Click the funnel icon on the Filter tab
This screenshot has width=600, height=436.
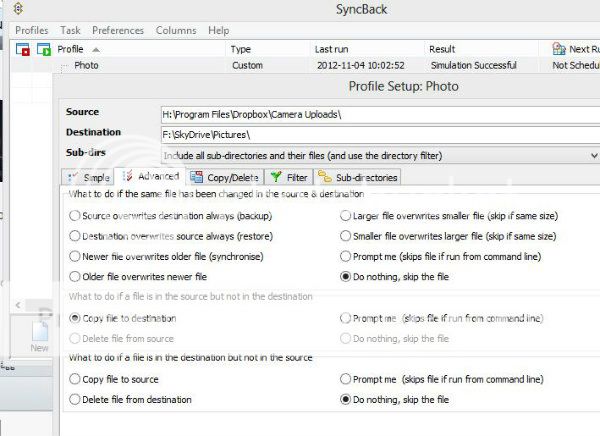[x=277, y=177]
